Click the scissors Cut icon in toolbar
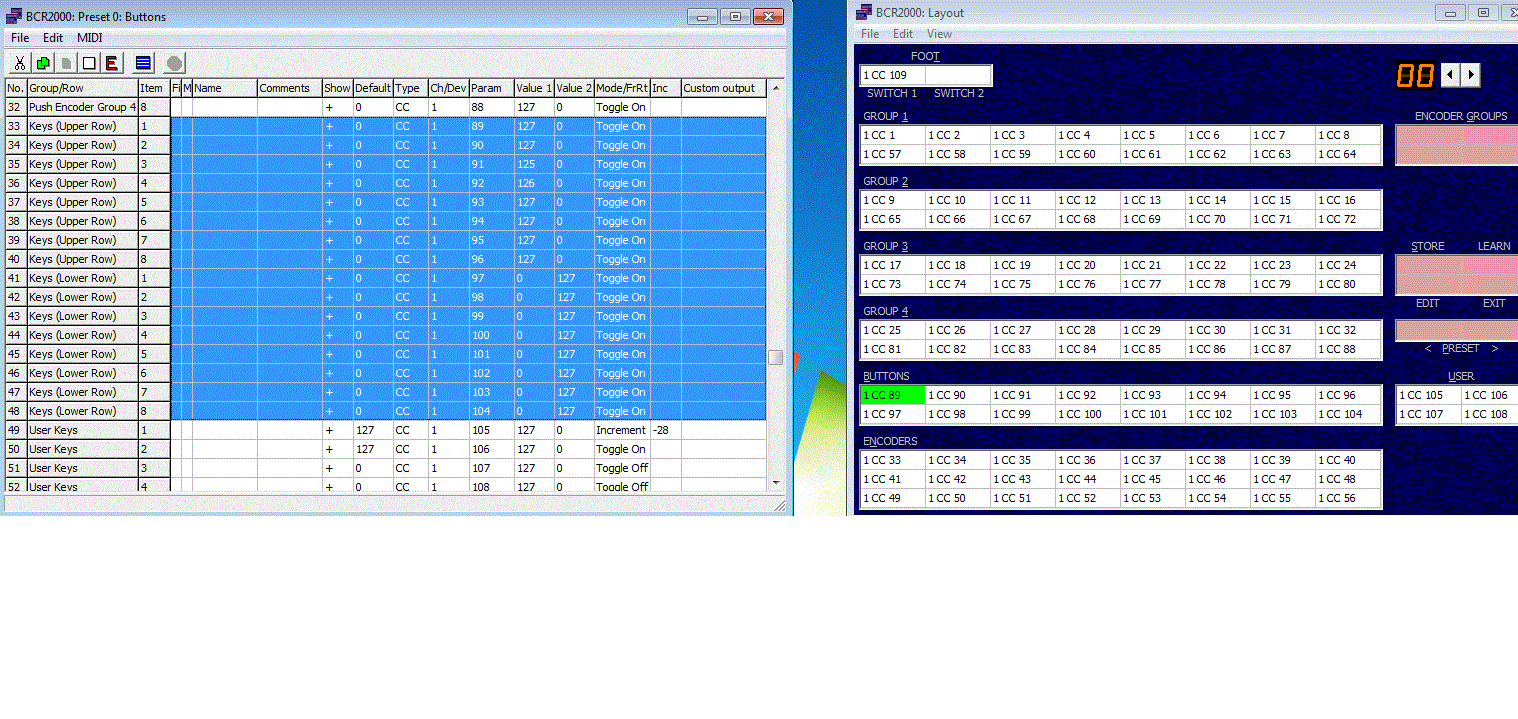The height and width of the screenshot is (719, 1518). click(20, 63)
